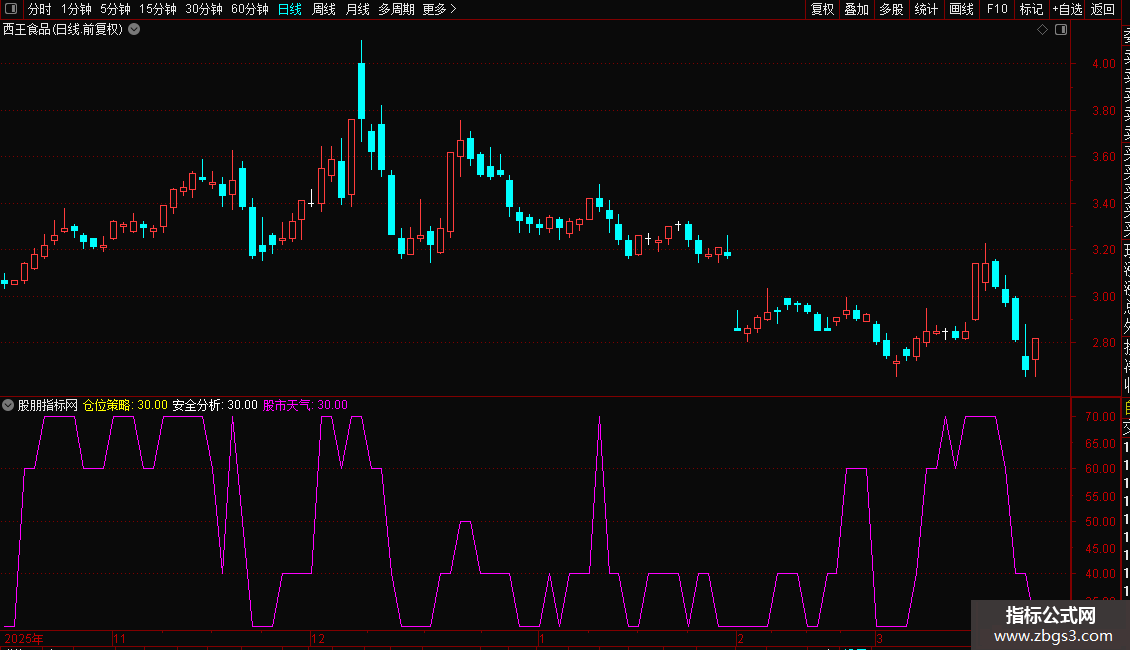1130x650 pixels.
Task: Click month 11 marker on time axis
Action: pyautogui.click(x=120, y=638)
